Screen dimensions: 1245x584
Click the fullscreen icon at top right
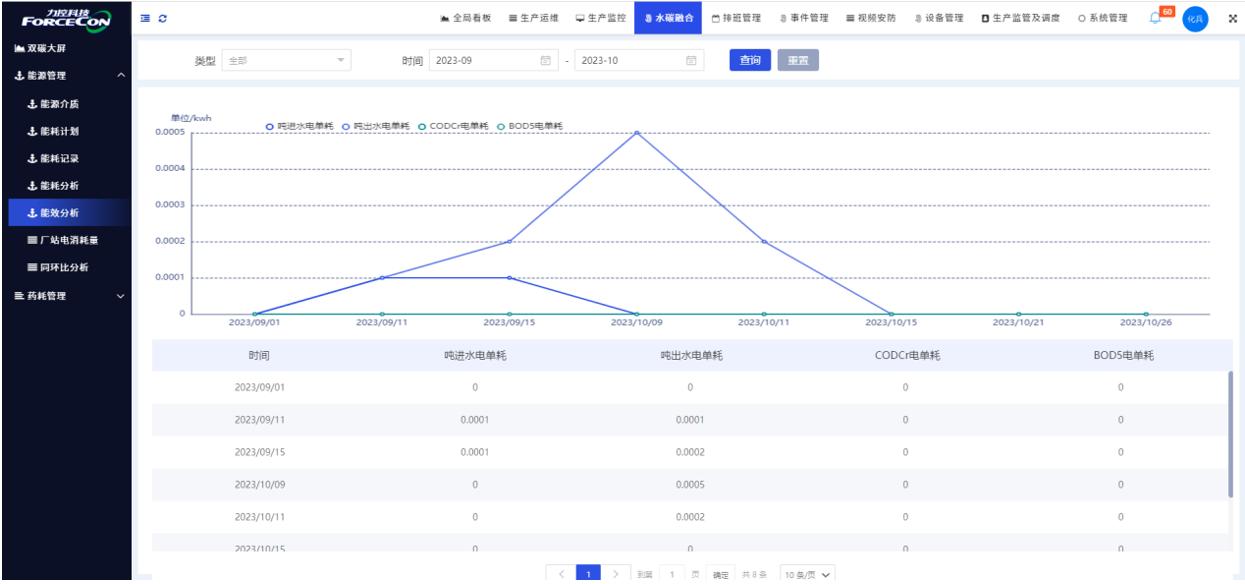1232,18
